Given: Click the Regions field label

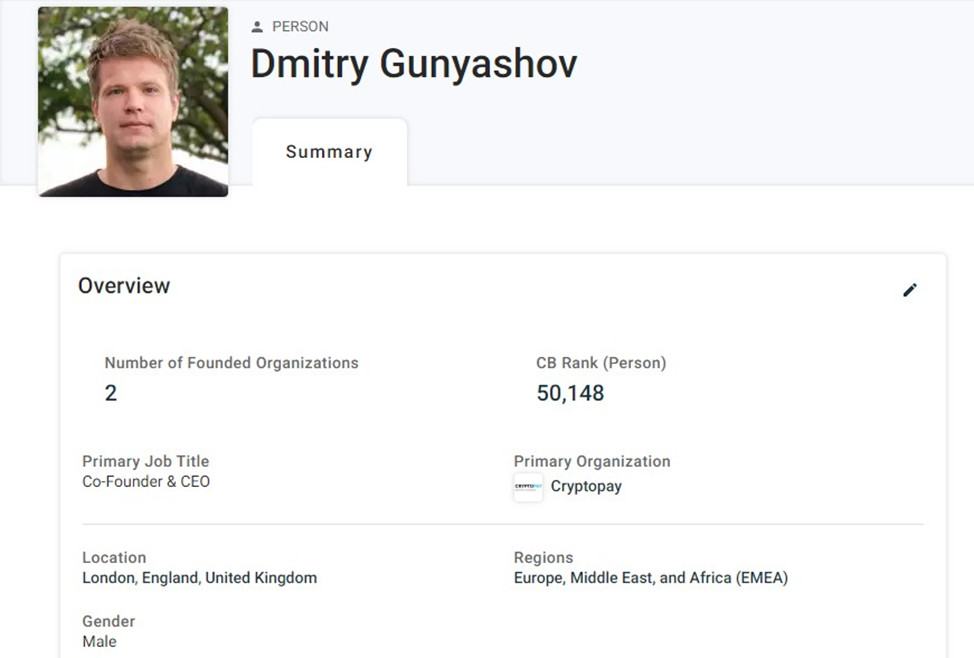Looking at the screenshot, I should tap(543, 558).
